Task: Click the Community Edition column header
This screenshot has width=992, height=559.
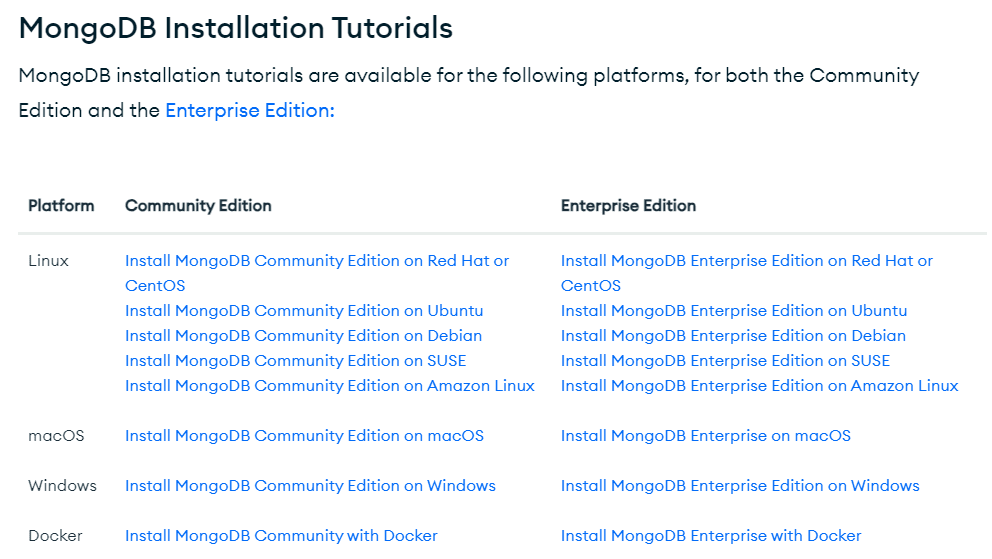Action: coord(198,206)
